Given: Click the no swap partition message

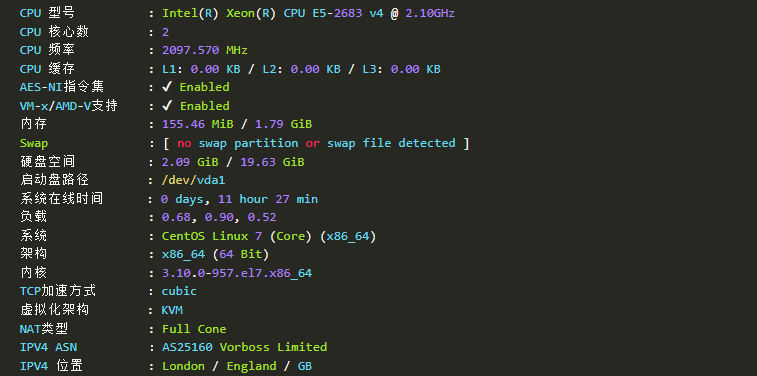Looking at the screenshot, I should click(316, 143).
